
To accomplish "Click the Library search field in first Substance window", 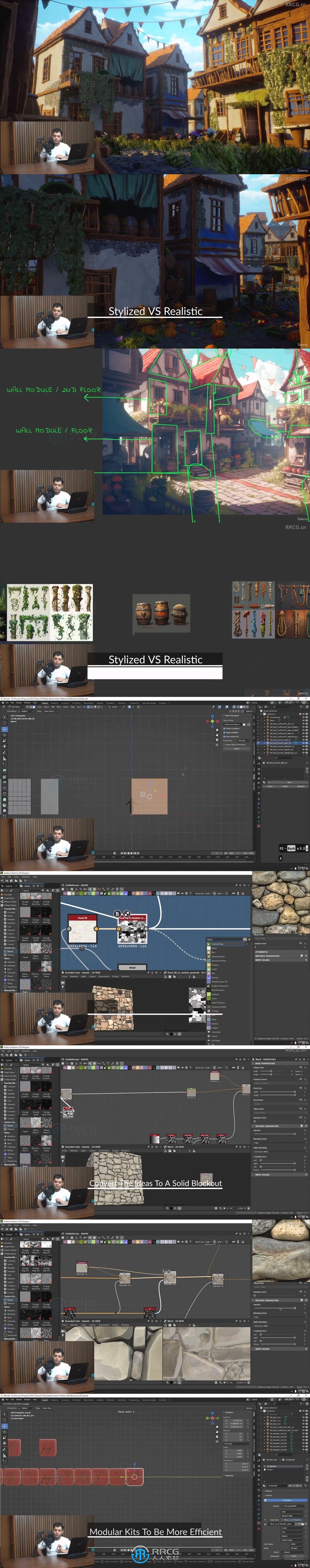I will (x=32, y=890).
